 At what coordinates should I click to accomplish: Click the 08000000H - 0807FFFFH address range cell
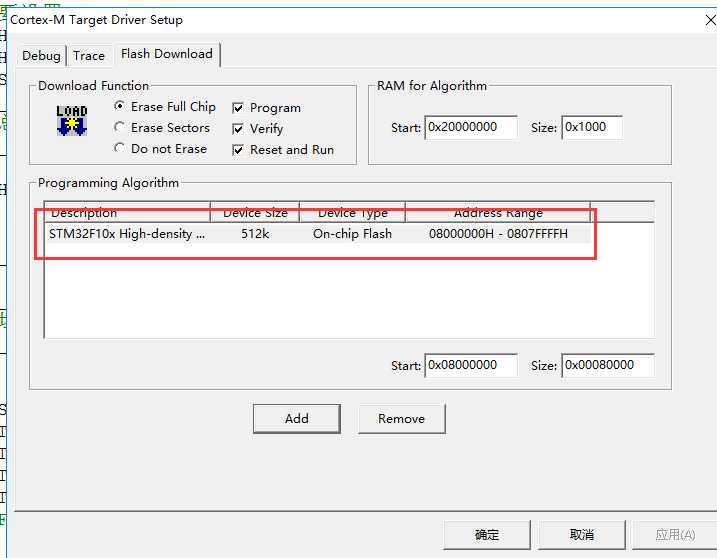click(498, 234)
